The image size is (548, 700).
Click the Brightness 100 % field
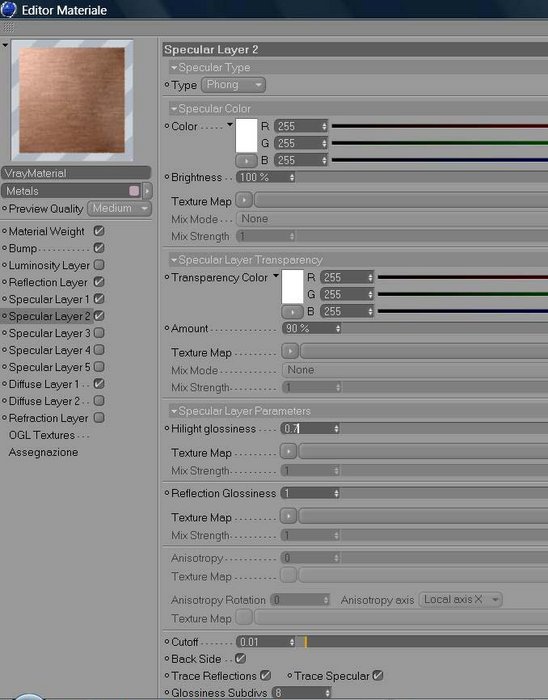pos(266,177)
